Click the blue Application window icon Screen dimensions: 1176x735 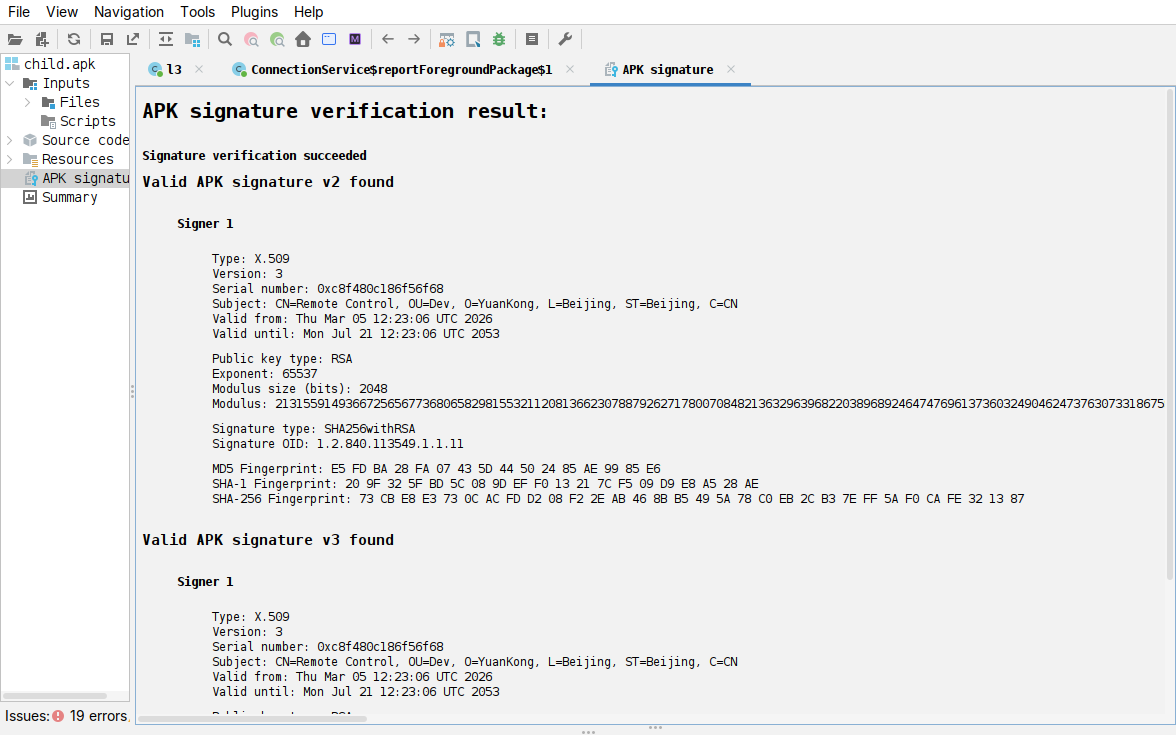click(x=328, y=39)
